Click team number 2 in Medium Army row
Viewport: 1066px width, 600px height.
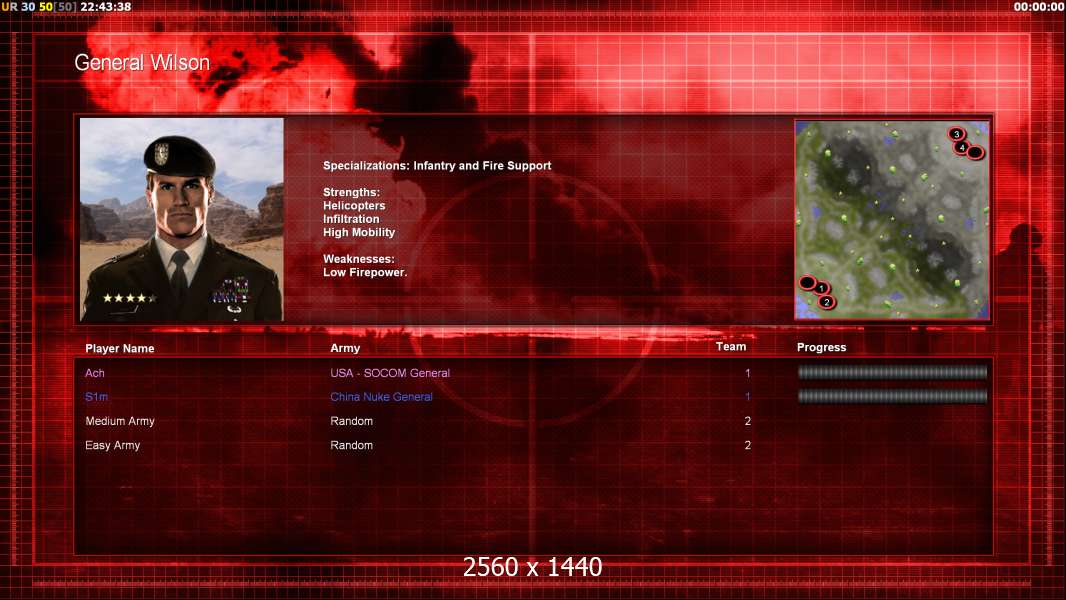click(748, 421)
